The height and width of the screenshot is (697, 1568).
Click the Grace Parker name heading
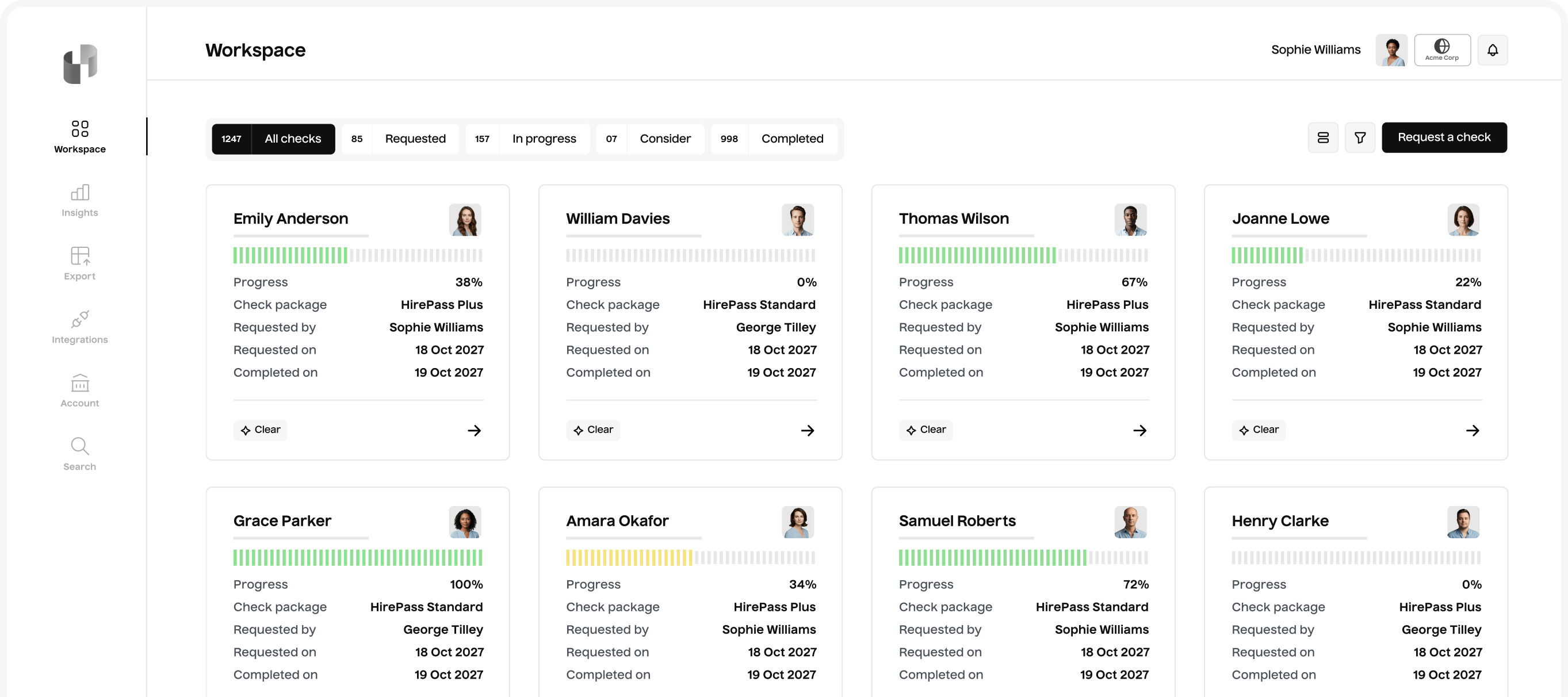point(282,521)
